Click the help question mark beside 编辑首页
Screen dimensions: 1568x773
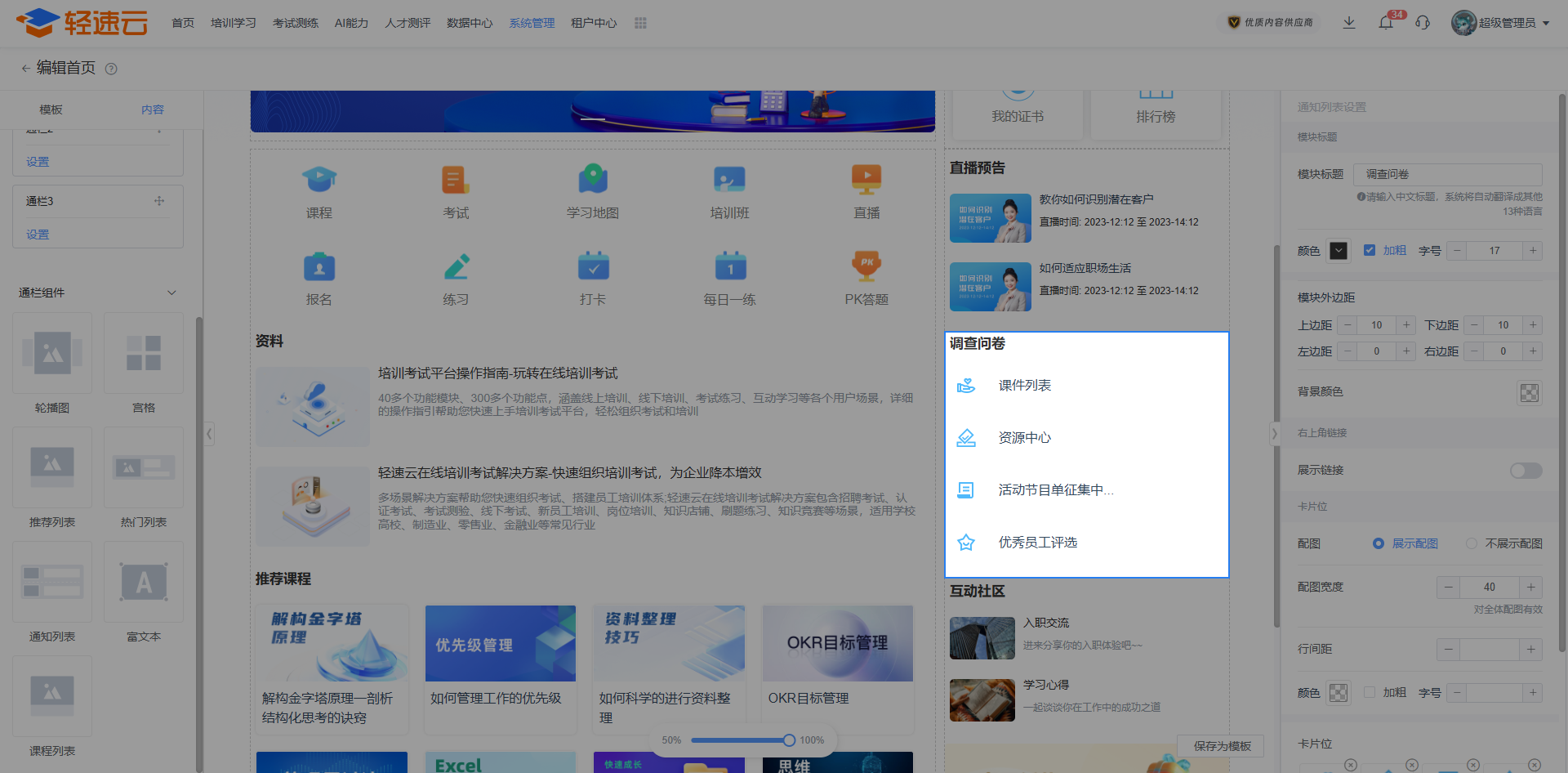[112, 69]
